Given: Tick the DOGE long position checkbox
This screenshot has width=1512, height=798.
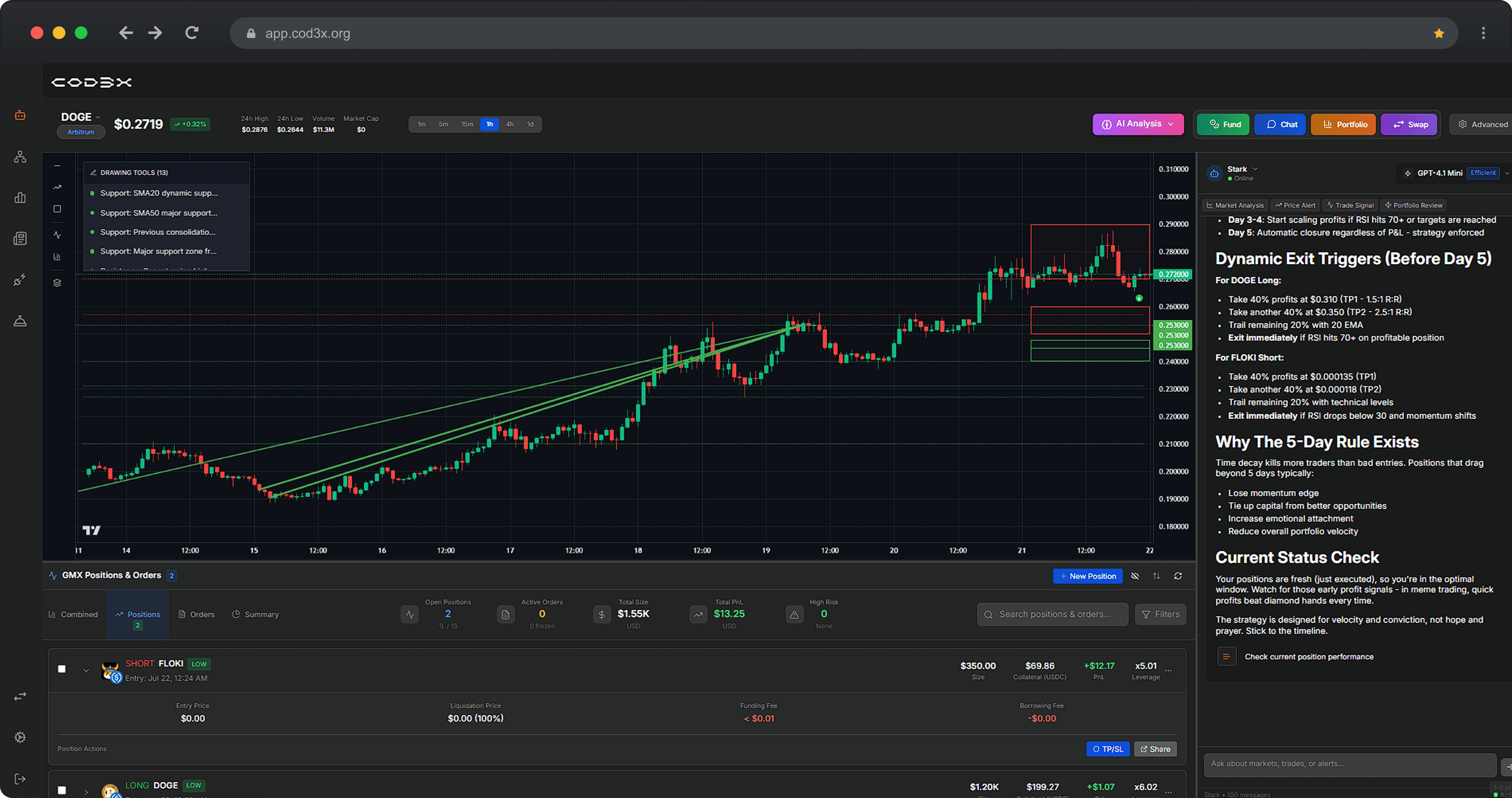Looking at the screenshot, I should click(62, 790).
